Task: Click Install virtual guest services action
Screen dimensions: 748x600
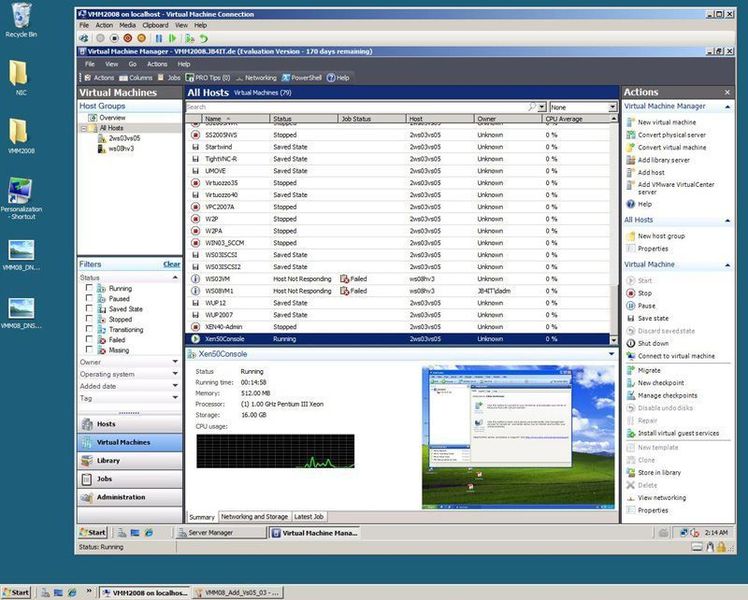Action: click(673, 433)
